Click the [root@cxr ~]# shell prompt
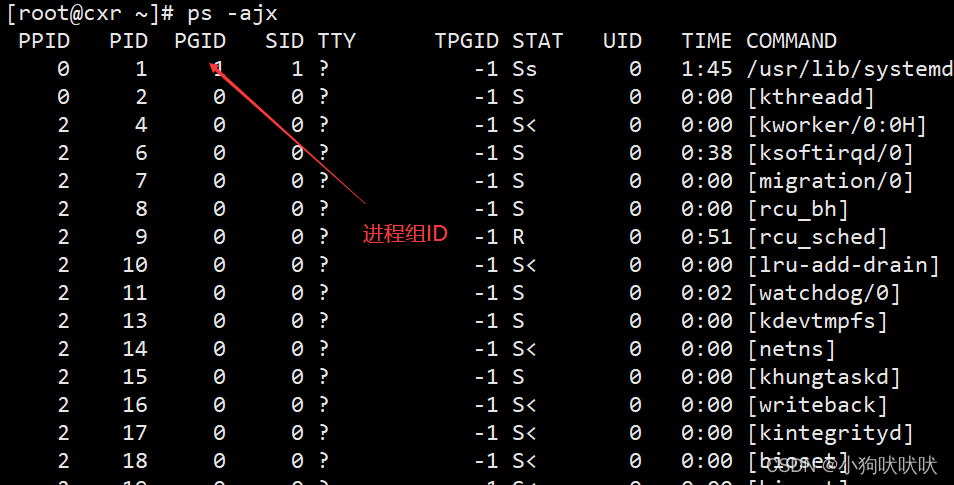Screen dimensions: 954x485 click(90, 14)
